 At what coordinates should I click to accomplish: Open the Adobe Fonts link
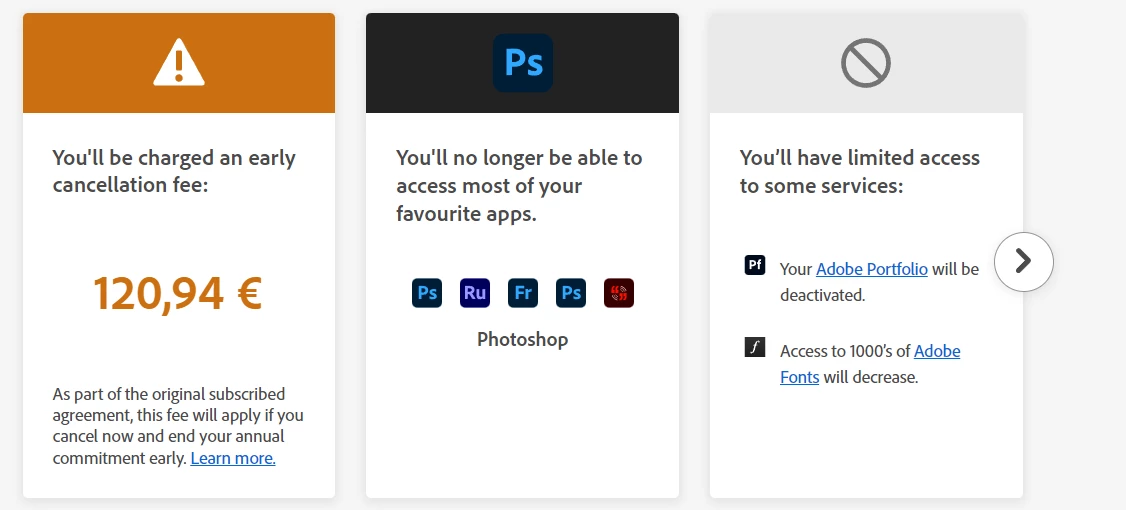pos(870,363)
